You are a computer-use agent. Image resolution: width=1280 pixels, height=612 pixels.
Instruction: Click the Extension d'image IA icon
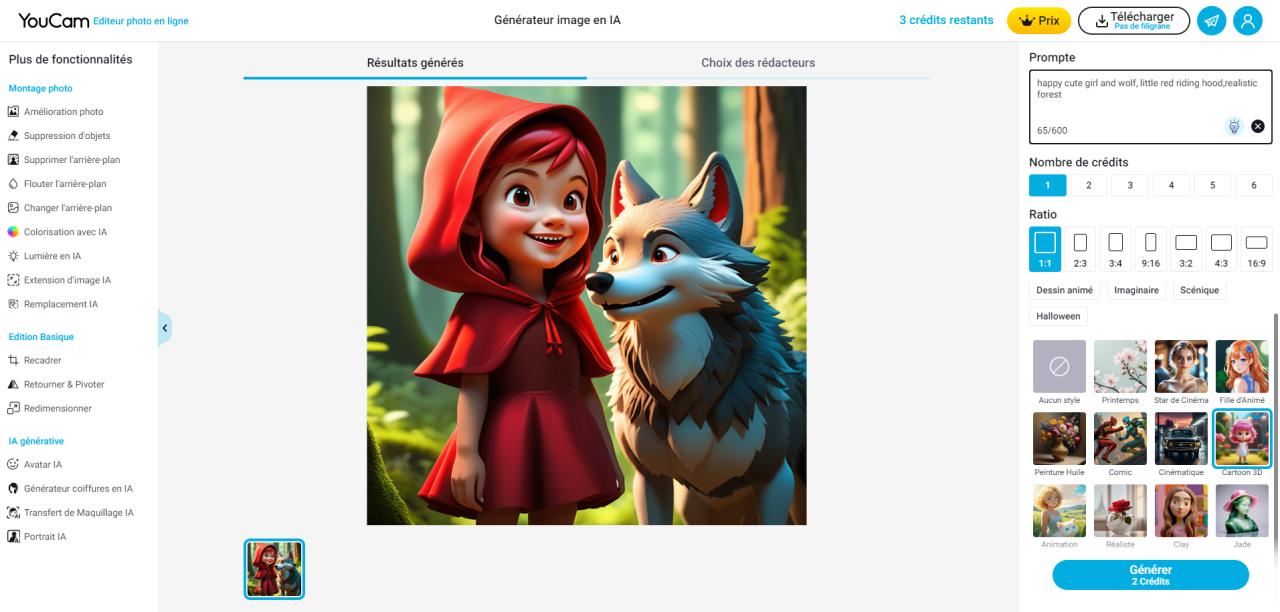14,280
